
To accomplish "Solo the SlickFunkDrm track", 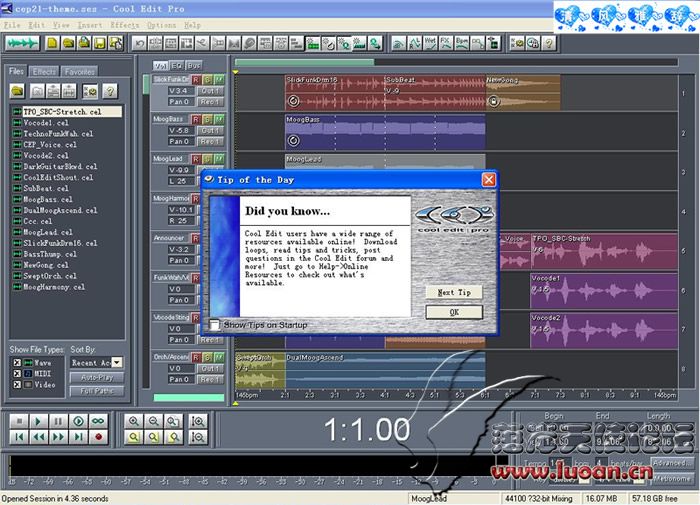I will click(x=208, y=79).
